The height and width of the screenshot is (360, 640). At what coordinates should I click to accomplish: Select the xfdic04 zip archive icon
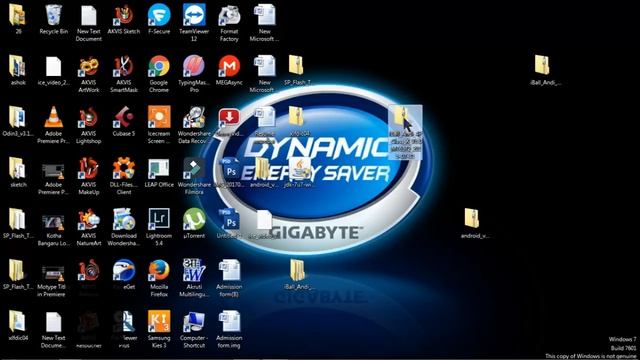(296, 117)
